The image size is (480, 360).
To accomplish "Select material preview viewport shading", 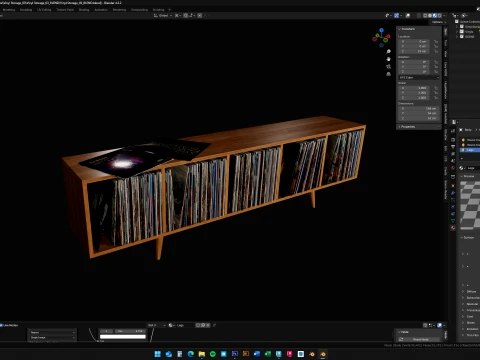I will [x=435, y=15].
